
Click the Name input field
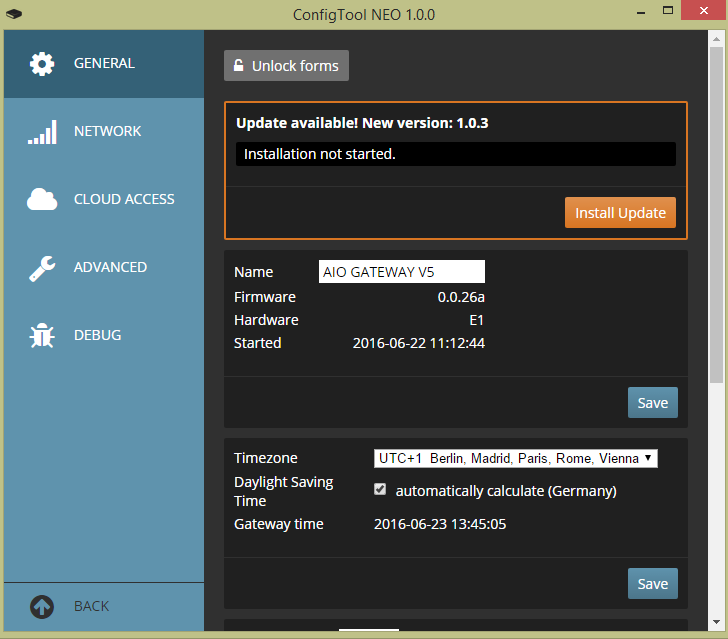[x=402, y=272]
